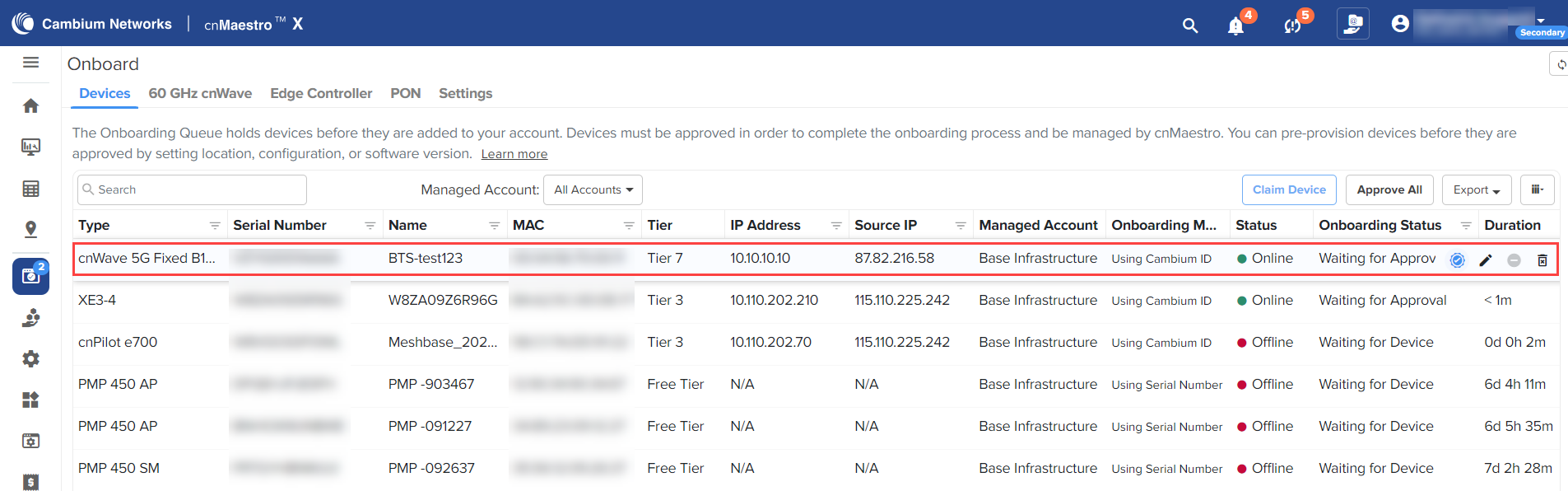Screen dimensions: 1568x491
Task: Click the PMP 450 SM type cell
Action: [119, 469]
